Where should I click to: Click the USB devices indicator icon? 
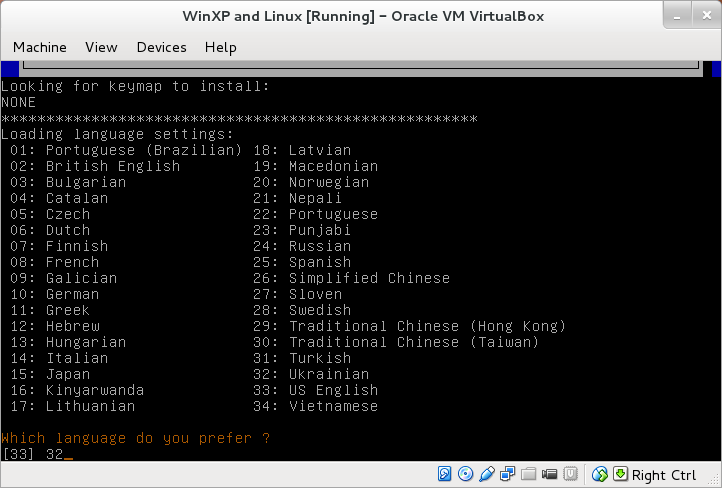[487, 474]
